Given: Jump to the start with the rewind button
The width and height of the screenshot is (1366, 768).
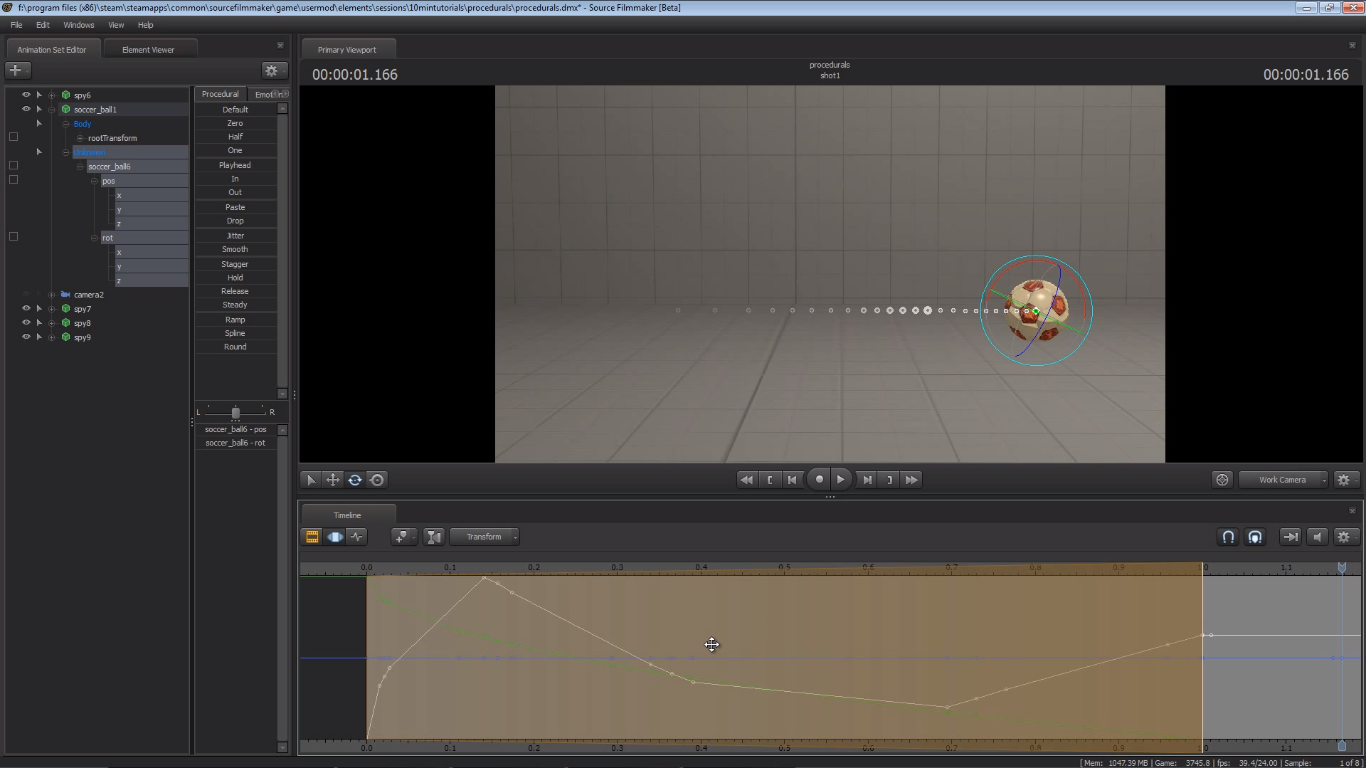Looking at the screenshot, I should click(x=746, y=480).
